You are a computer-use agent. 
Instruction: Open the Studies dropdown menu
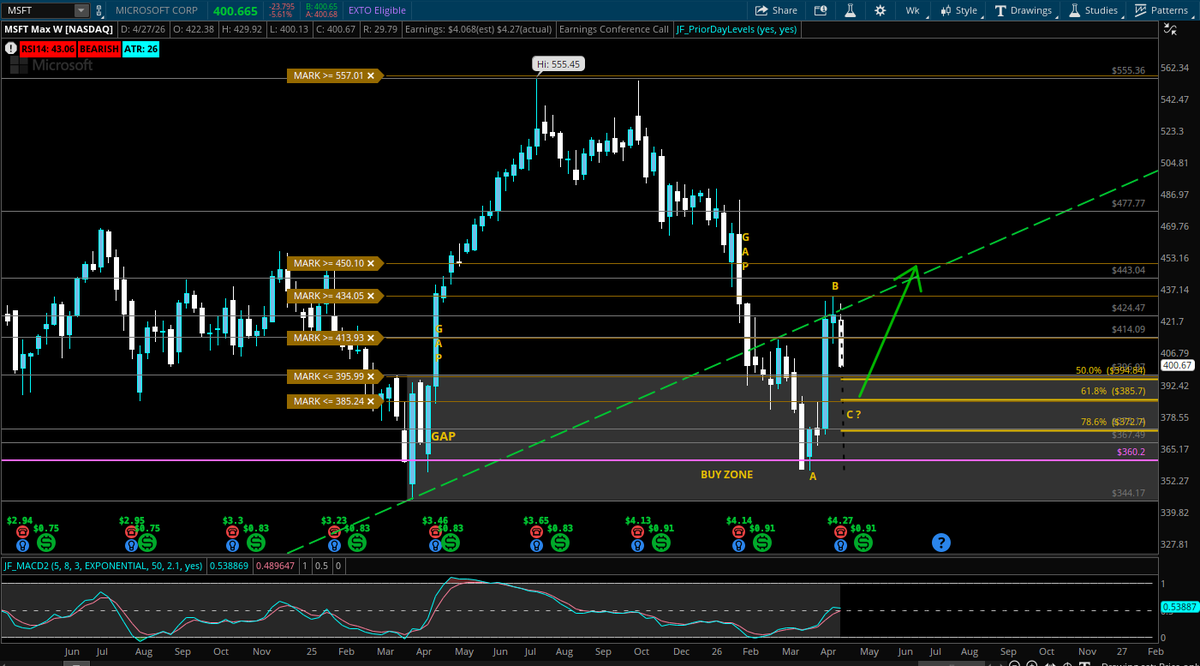[1094, 10]
